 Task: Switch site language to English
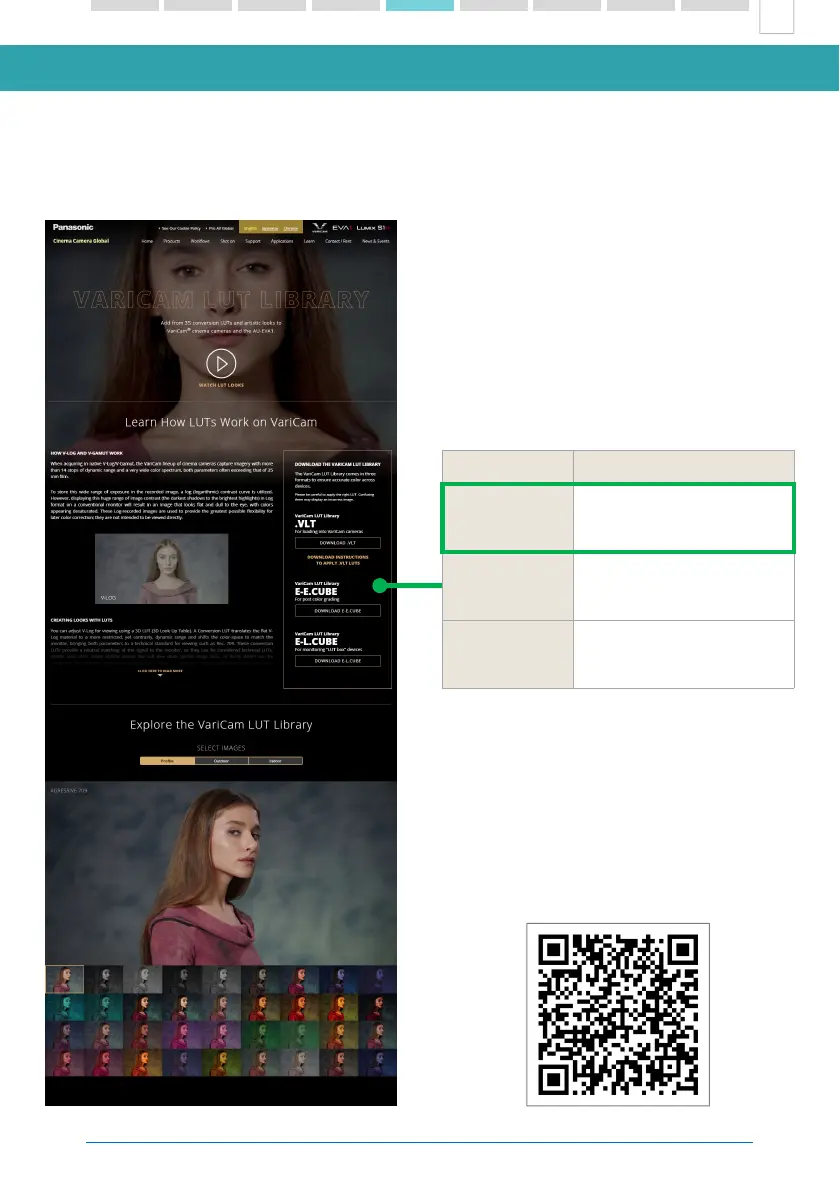pyautogui.click(x=250, y=228)
